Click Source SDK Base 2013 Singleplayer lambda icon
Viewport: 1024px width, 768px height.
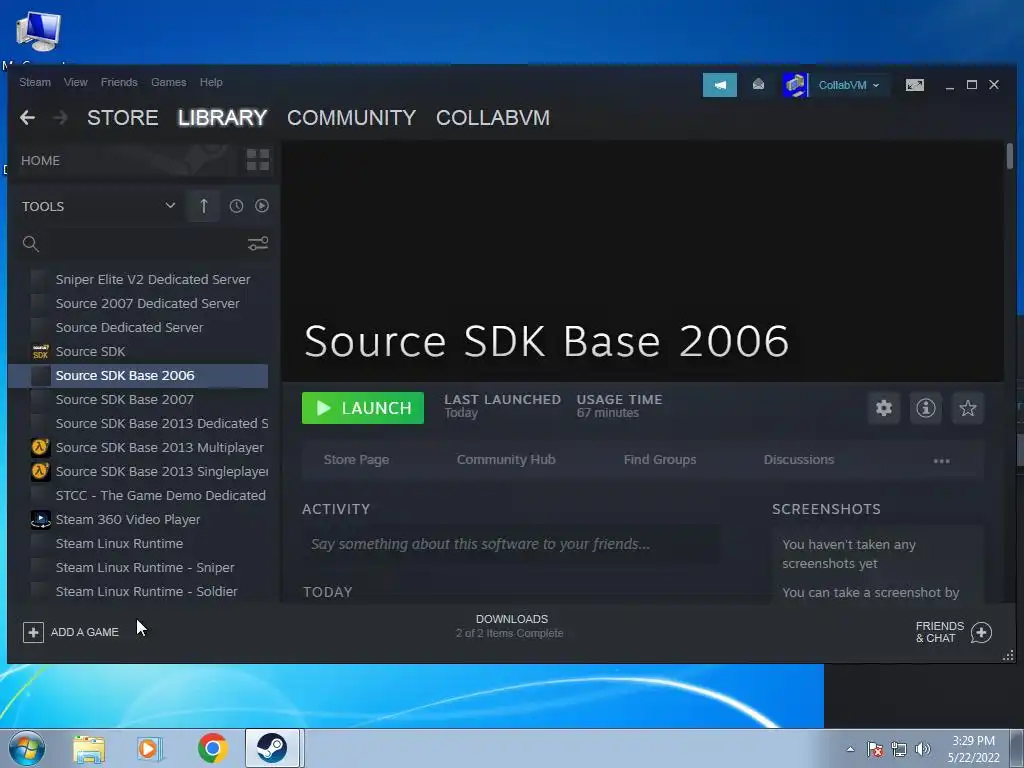pyautogui.click(x=40, y=472)
